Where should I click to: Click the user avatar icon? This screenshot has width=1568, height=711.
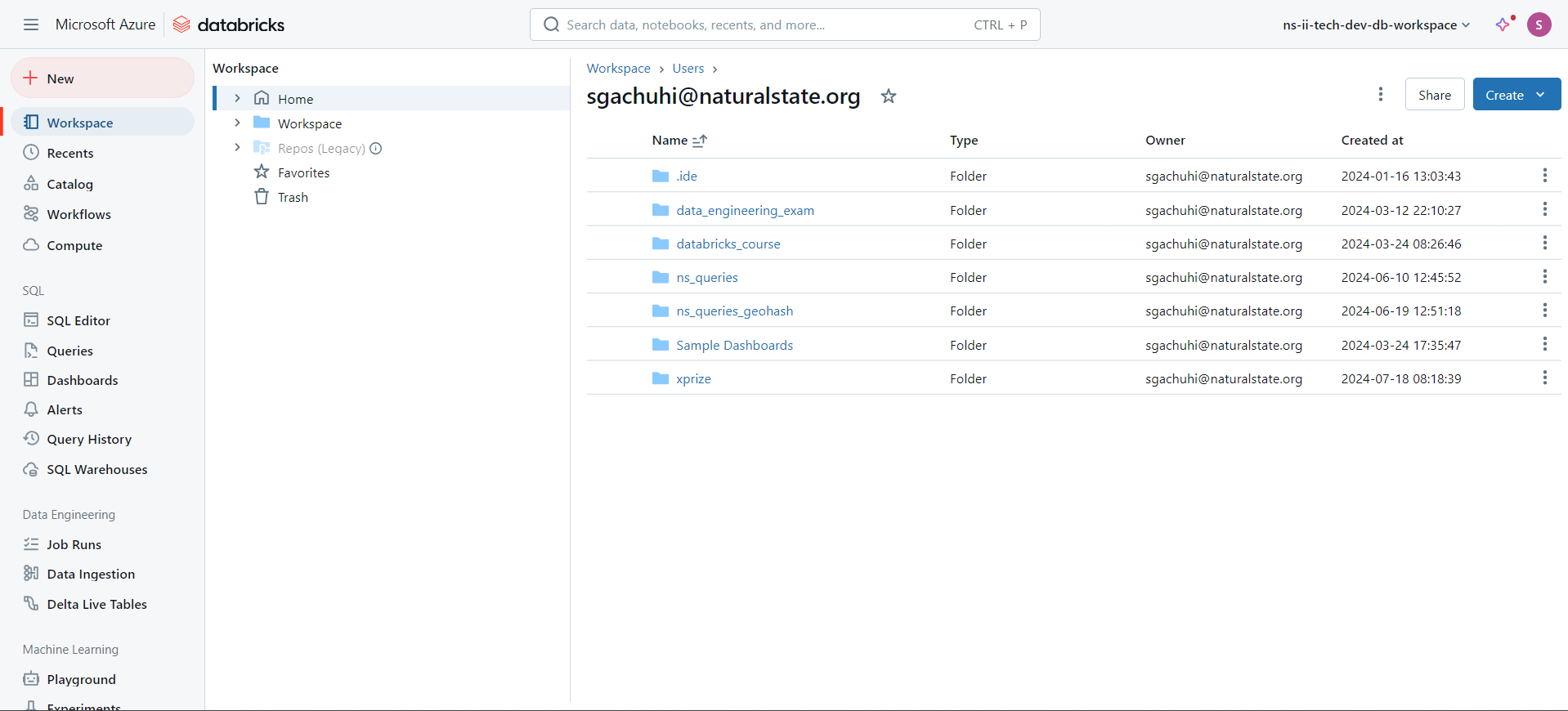[x=1539, y=25]
